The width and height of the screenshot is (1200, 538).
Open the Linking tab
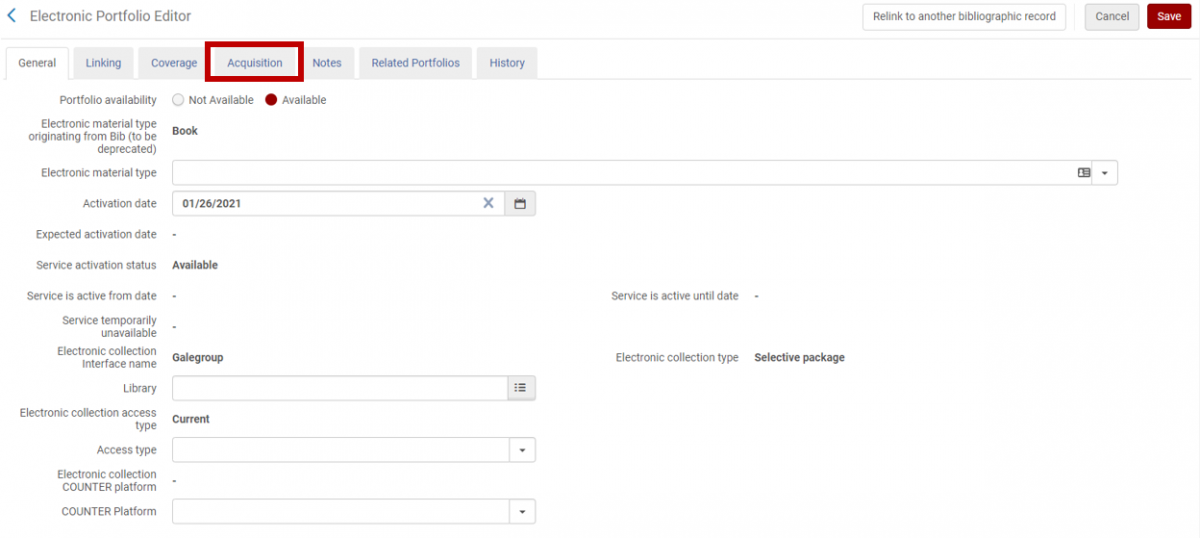pos(103,63)
